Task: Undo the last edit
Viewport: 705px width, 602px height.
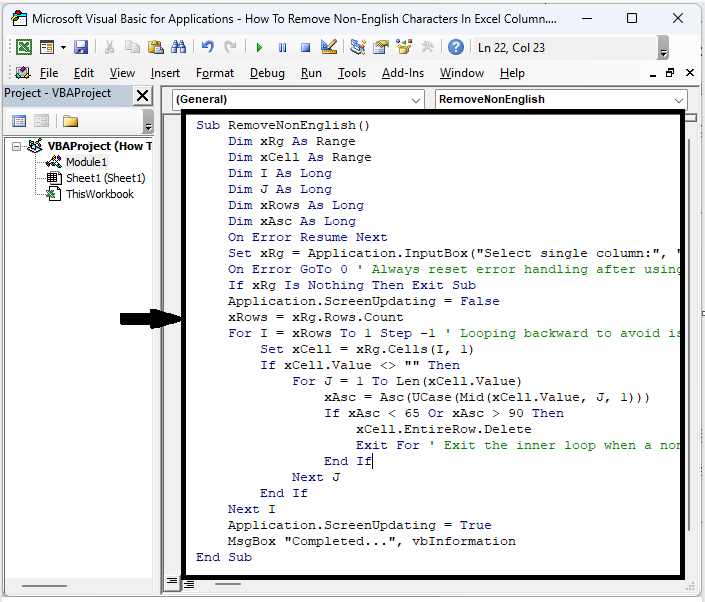Action: (207, 47)
